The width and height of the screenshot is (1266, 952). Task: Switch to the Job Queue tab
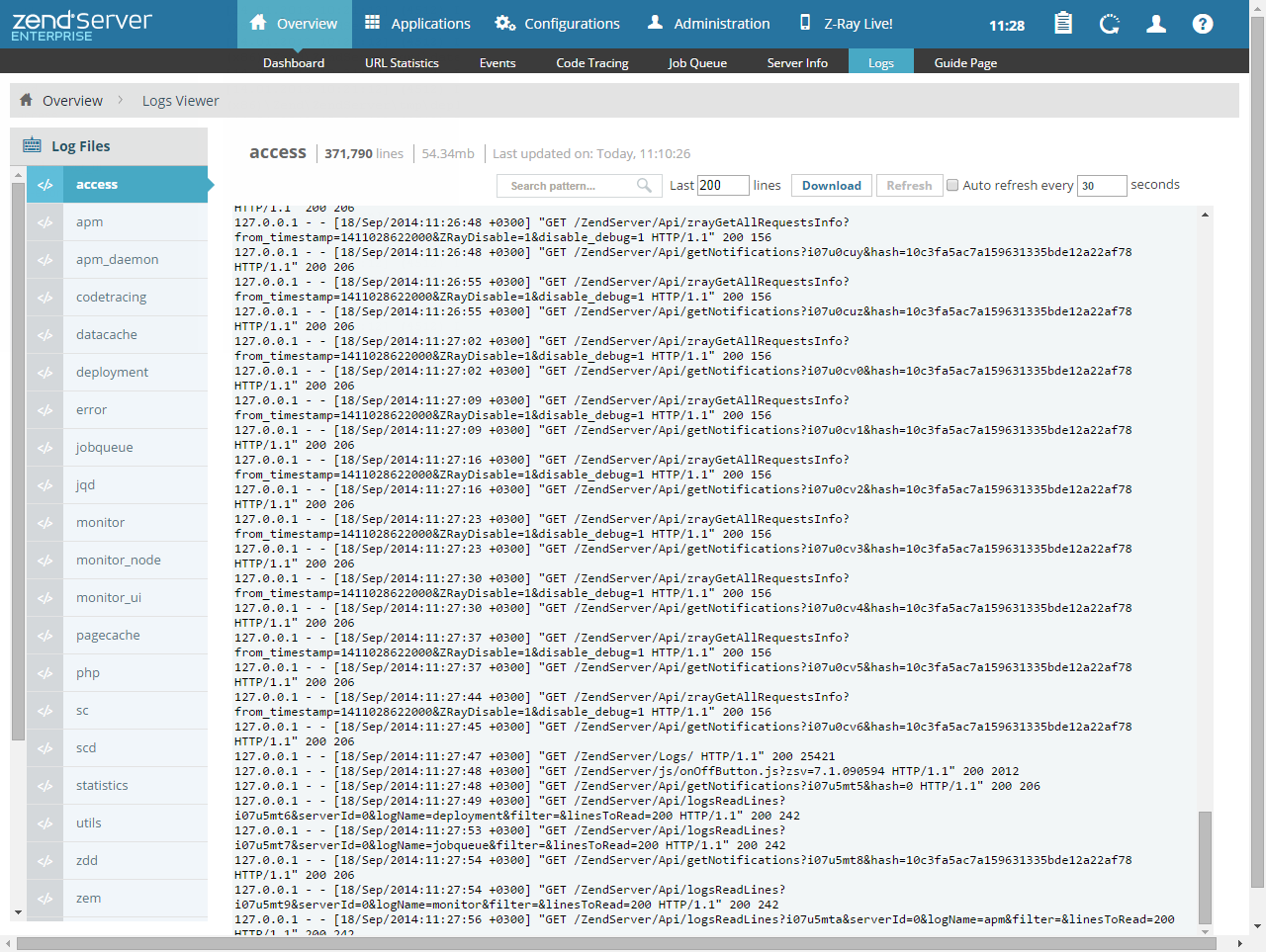[697, 62]
